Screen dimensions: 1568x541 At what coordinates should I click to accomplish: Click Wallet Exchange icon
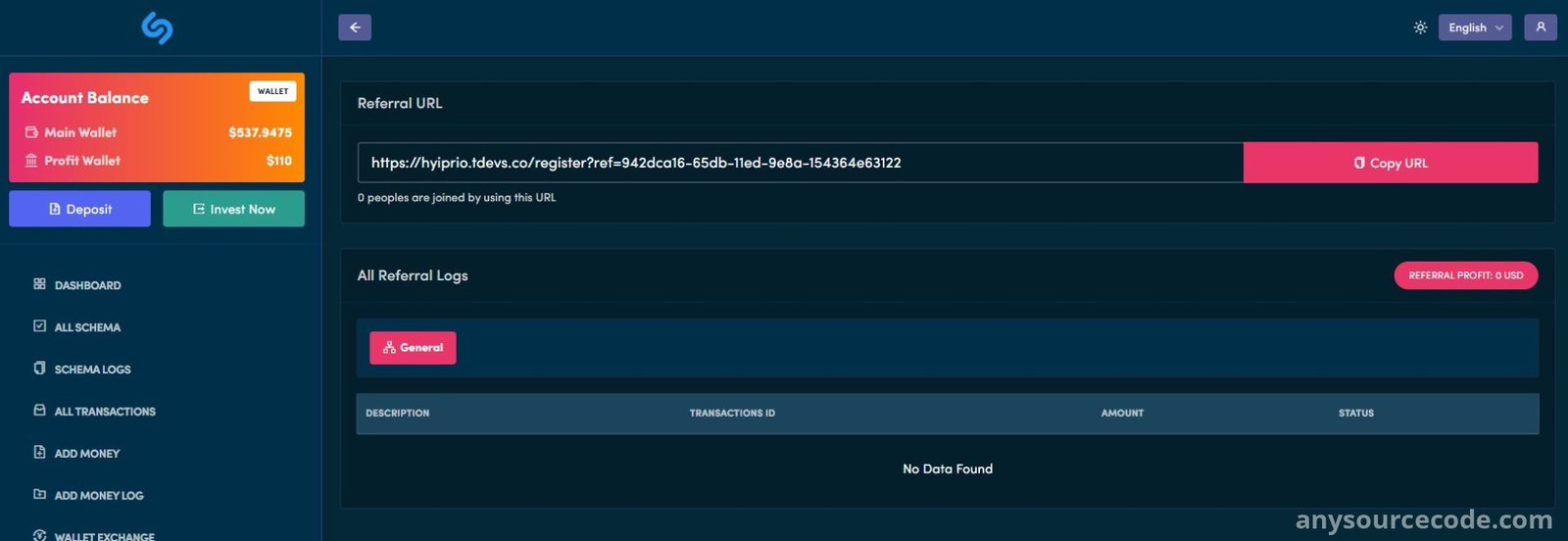click(39, 536)
